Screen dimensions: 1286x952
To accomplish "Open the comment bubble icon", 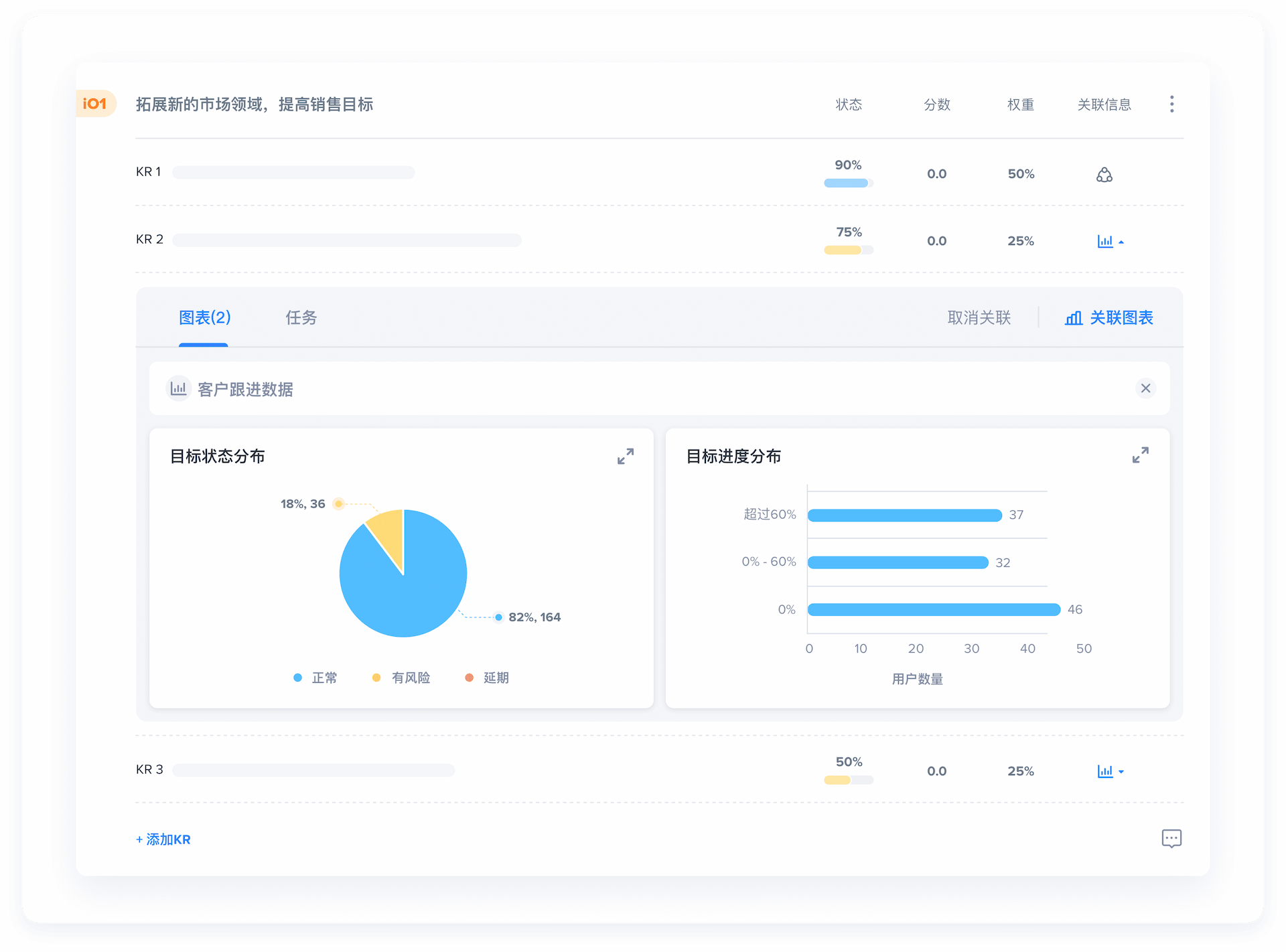I will (1171, 838).
